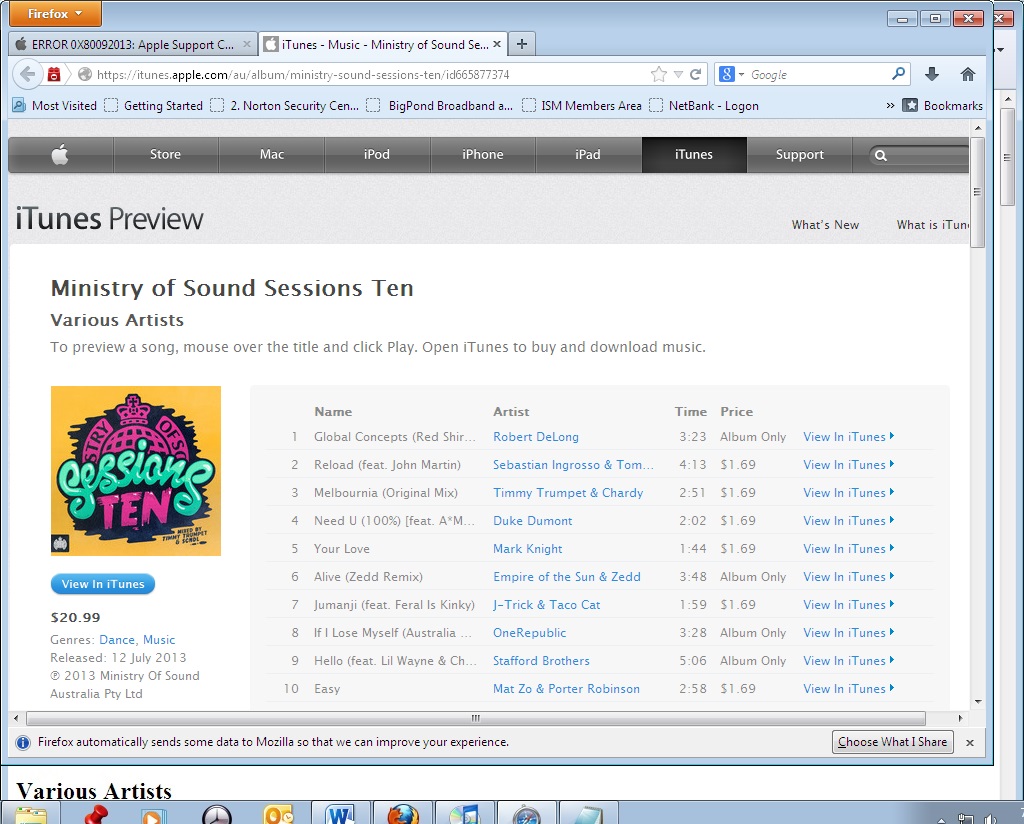Open artist link Duke Dumont
Screen dimensions: 1024x824
click(532, 521)
